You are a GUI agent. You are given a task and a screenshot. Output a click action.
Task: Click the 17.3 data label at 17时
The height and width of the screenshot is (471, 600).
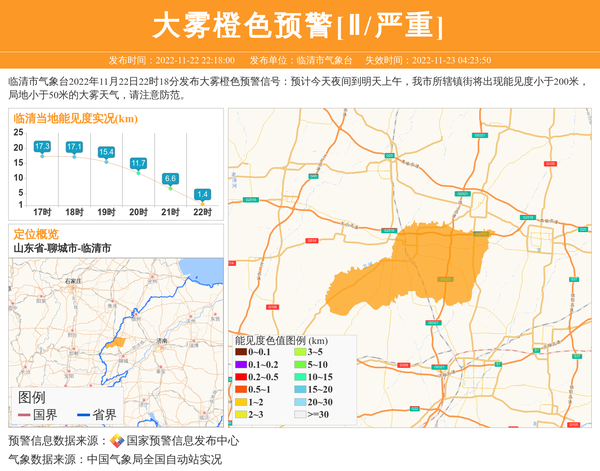(x=42, y=146)
